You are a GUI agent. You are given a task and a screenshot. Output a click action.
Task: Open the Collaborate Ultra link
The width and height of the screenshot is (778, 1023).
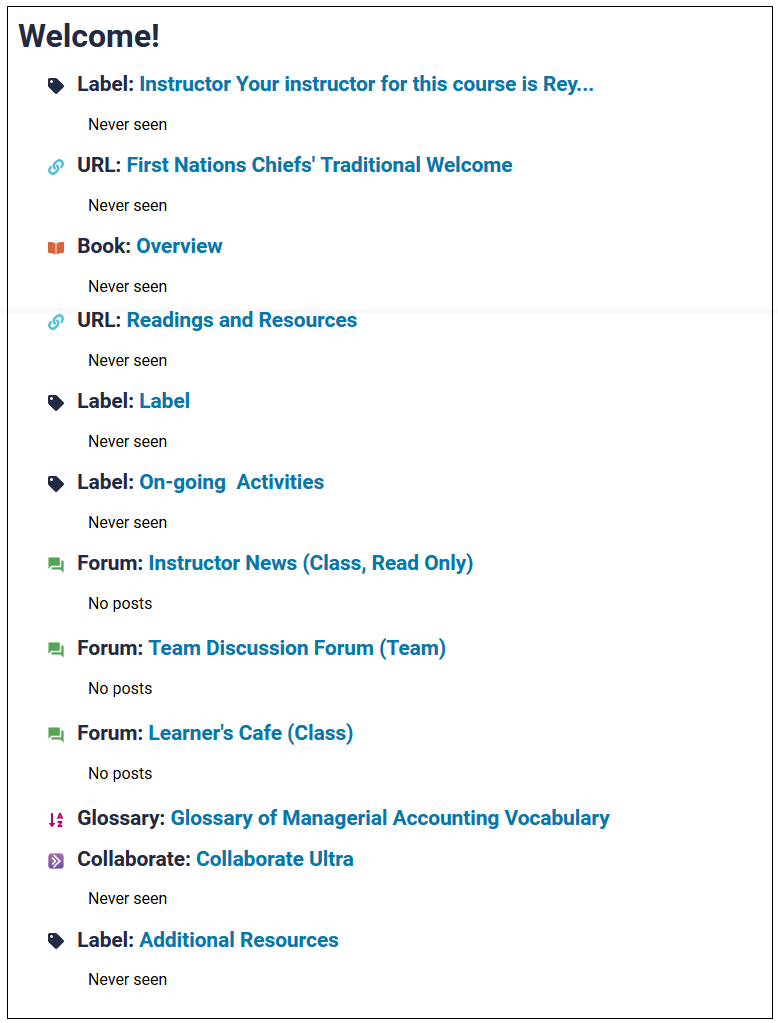(275, 859)
